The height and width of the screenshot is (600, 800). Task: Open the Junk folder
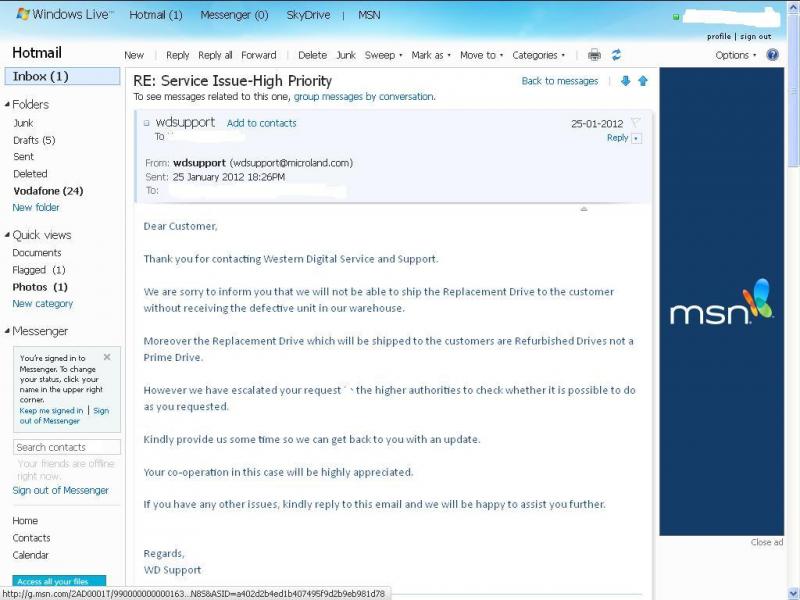click(x=23, y=123)
